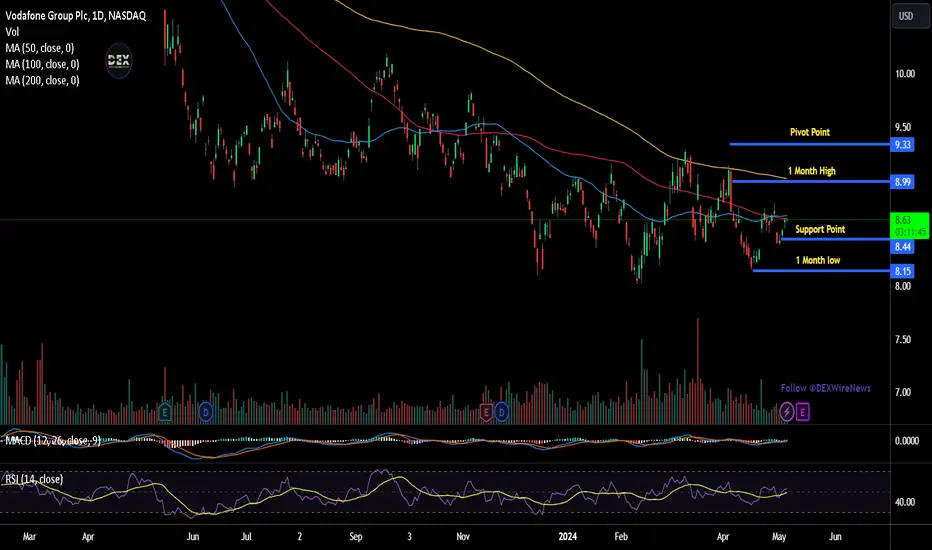Click the 1 Month High annotation text
Screen dimensions: 932x550
tap(811, 171)
